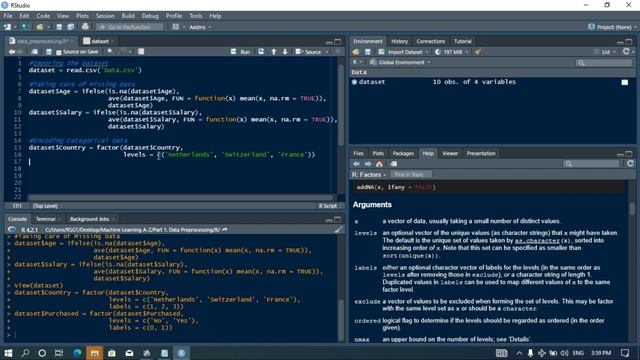Expand the dataset object entry
The height and width of the screenshot is (360, 640).
354,82
